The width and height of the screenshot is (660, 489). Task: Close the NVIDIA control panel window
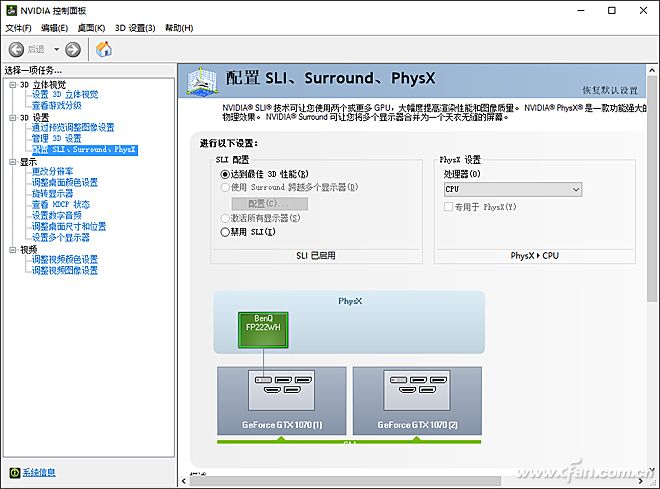[x=644, y=11]
